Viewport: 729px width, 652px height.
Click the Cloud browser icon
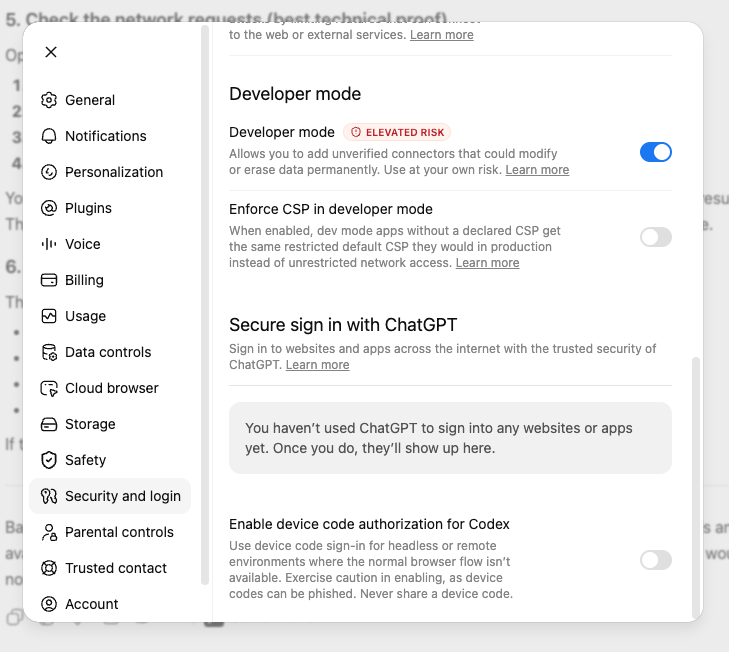[49, 388]
